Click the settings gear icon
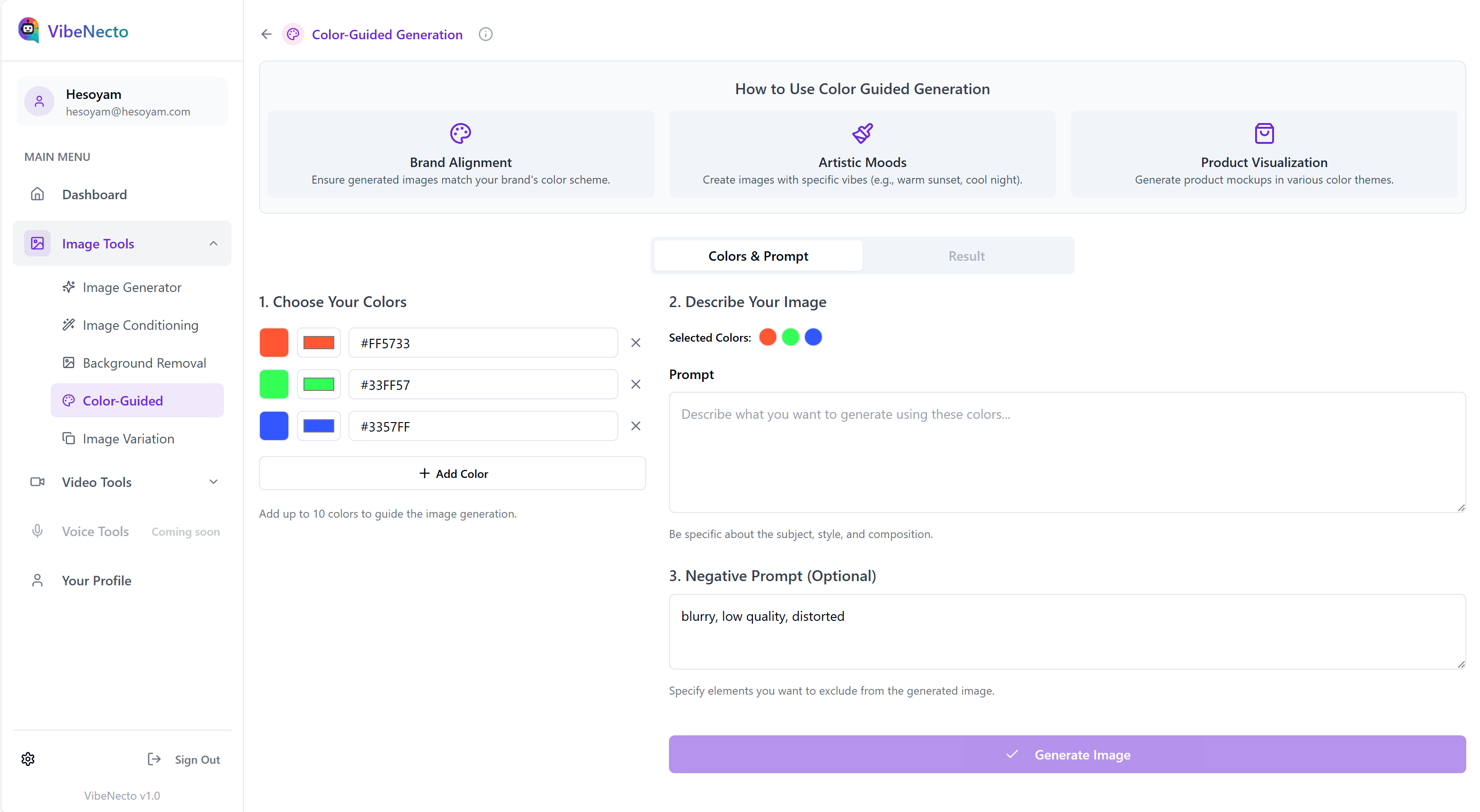The image size is (1480, 812). 28,759
